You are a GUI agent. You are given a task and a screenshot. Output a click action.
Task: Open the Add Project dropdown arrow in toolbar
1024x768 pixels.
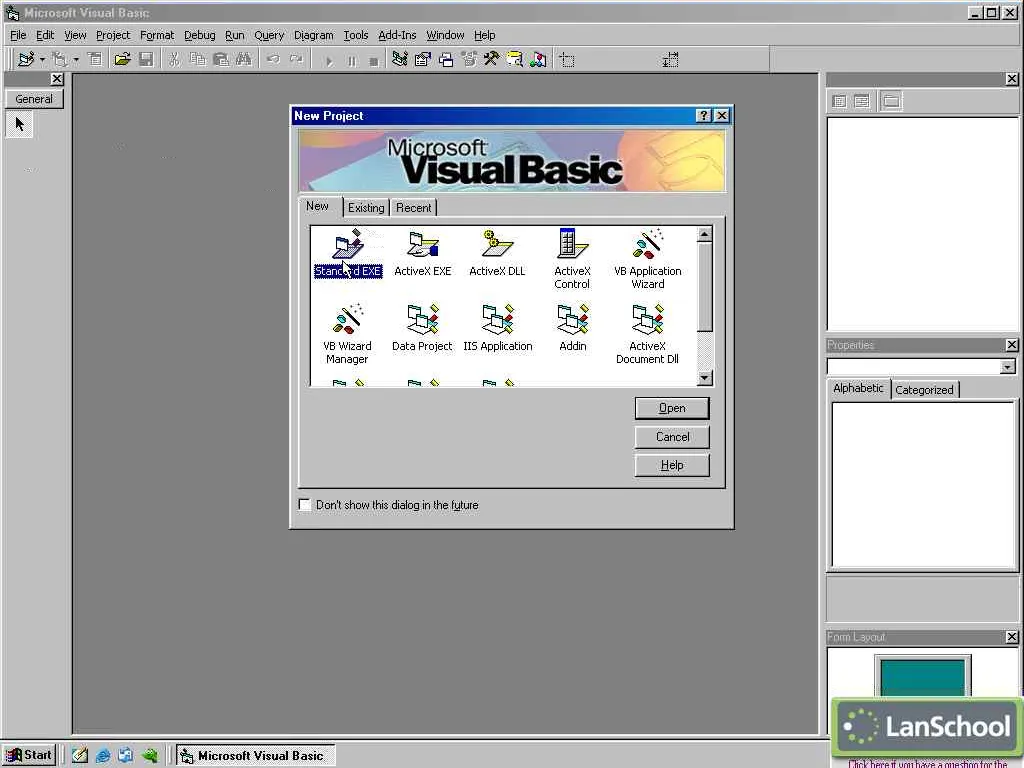coord(42,60)
